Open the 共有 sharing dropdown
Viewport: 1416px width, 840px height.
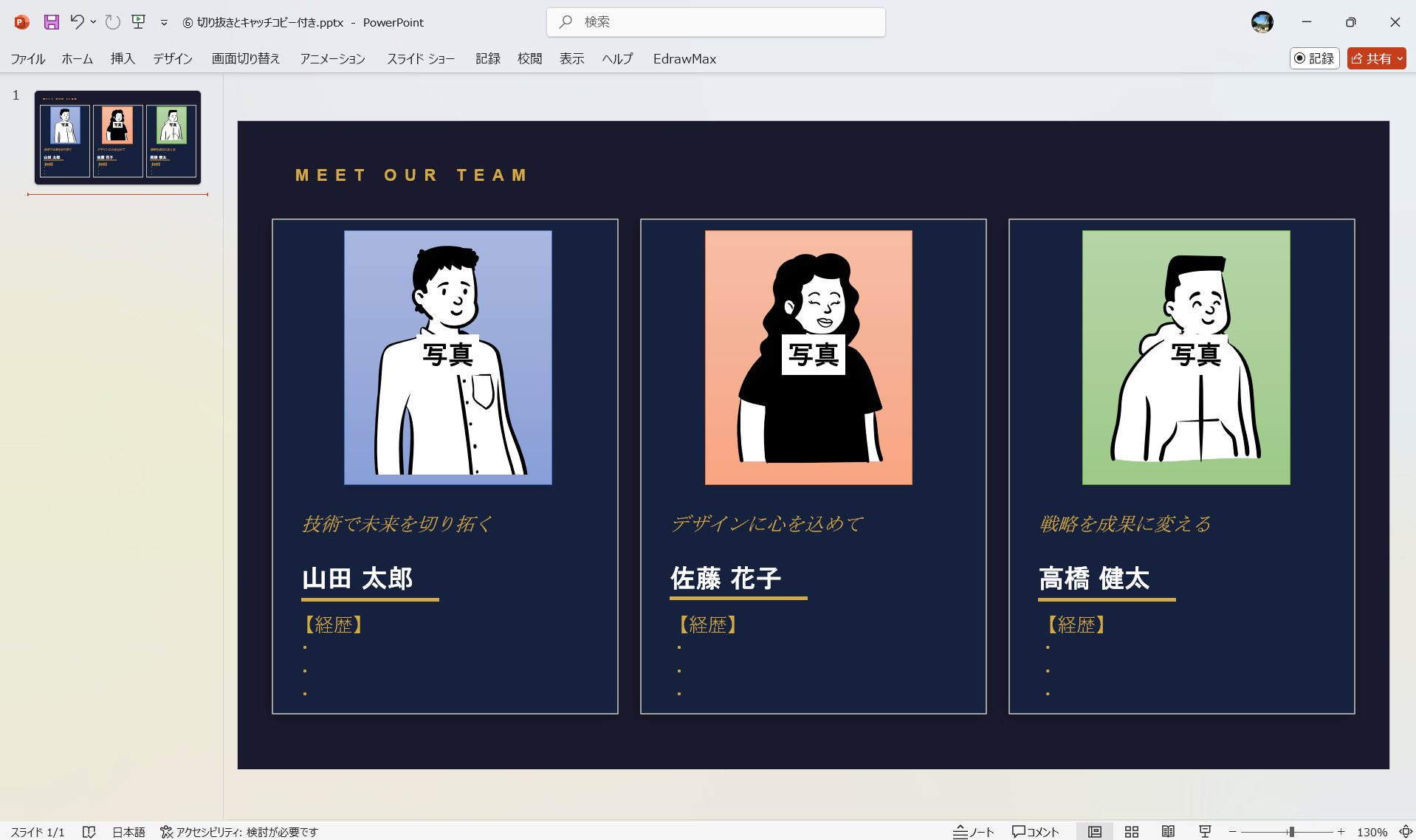pos(1375,58)
